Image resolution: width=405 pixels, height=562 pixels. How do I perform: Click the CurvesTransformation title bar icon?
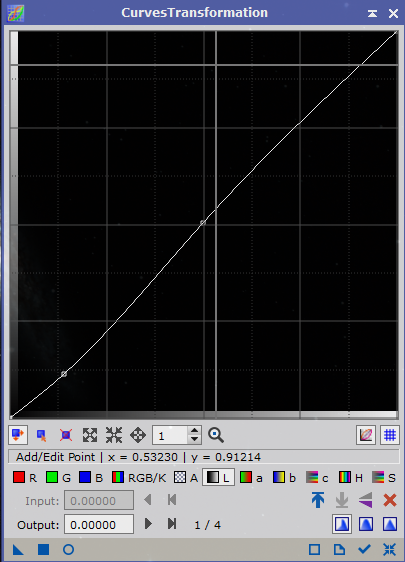(15, 13)
